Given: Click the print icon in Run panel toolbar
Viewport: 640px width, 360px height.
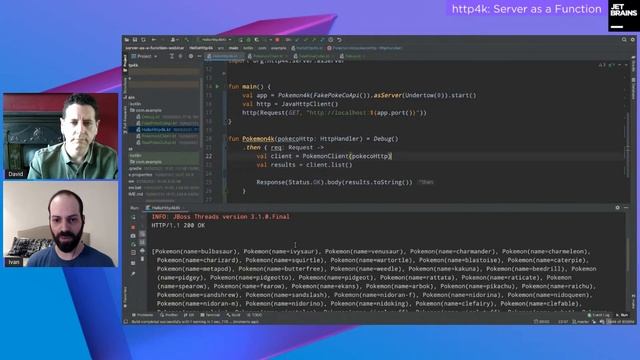Looking at the screenshot, I should 142,250.
